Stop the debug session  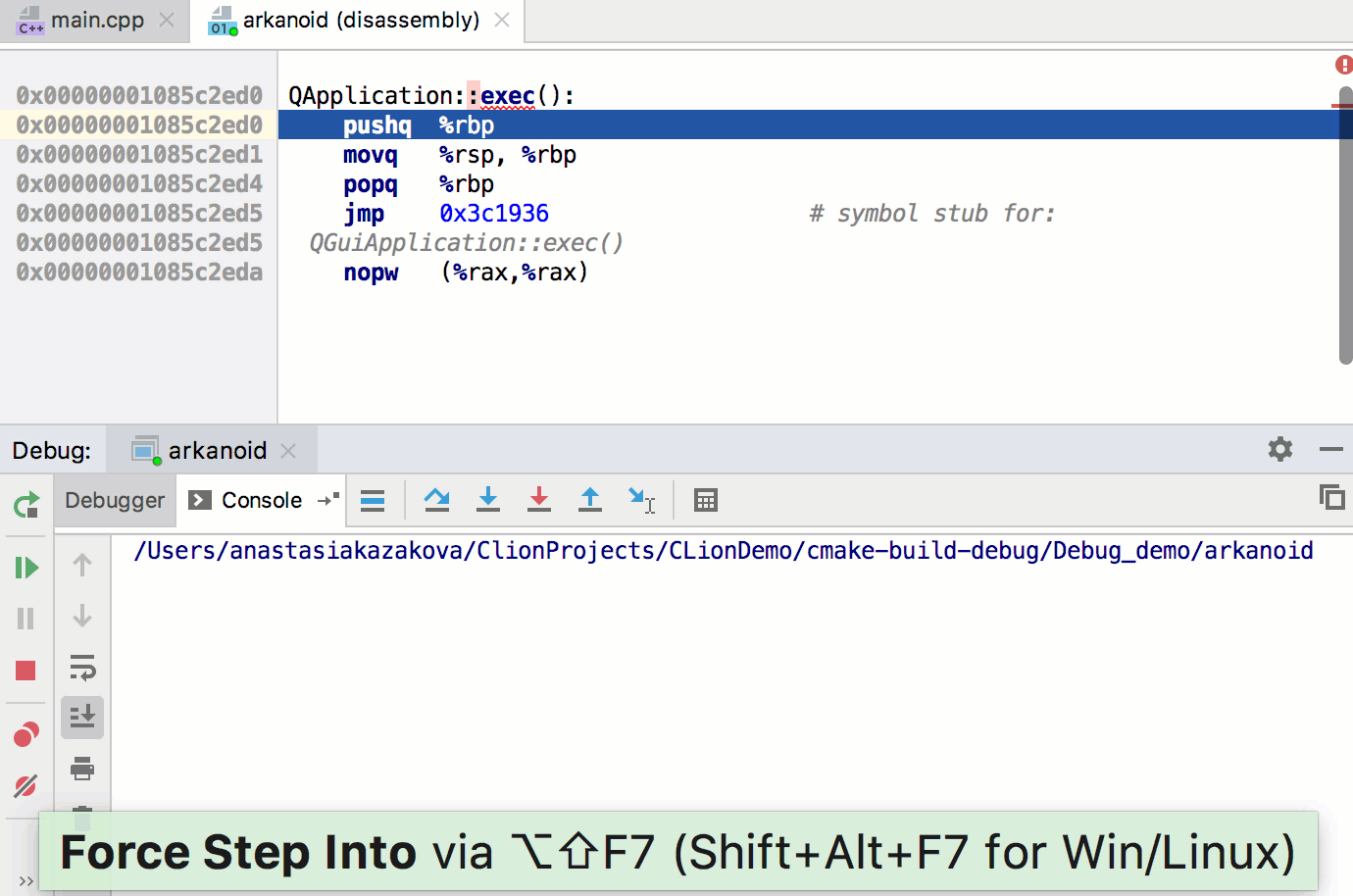coord(25,671)
